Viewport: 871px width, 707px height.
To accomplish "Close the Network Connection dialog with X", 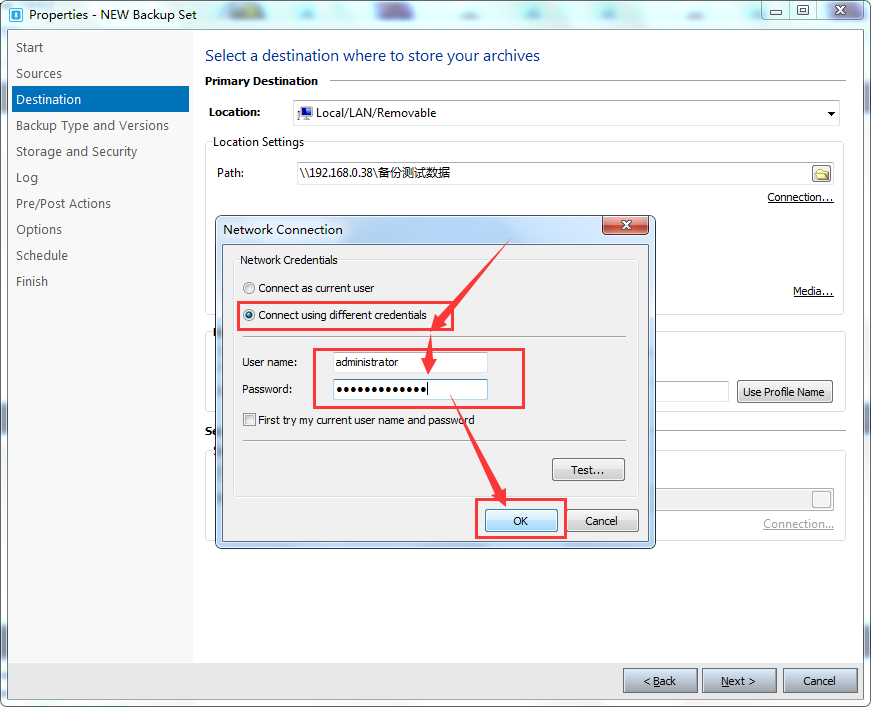I will point(626,226).
